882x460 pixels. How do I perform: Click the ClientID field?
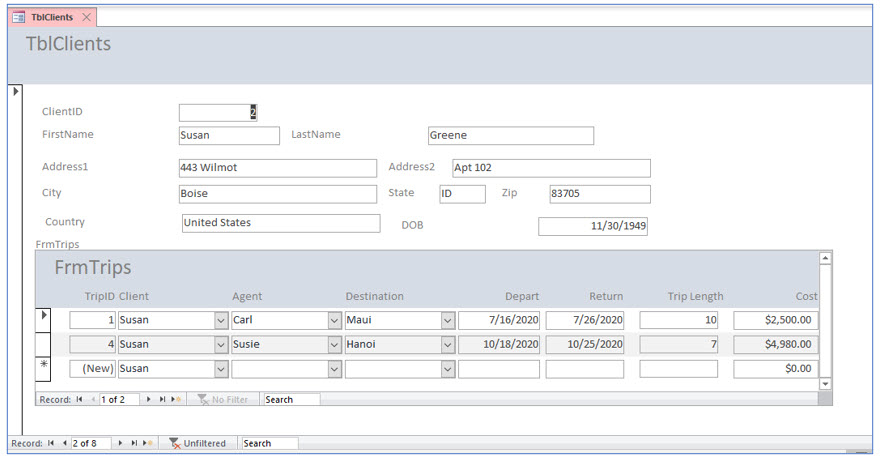pos(218,112)
